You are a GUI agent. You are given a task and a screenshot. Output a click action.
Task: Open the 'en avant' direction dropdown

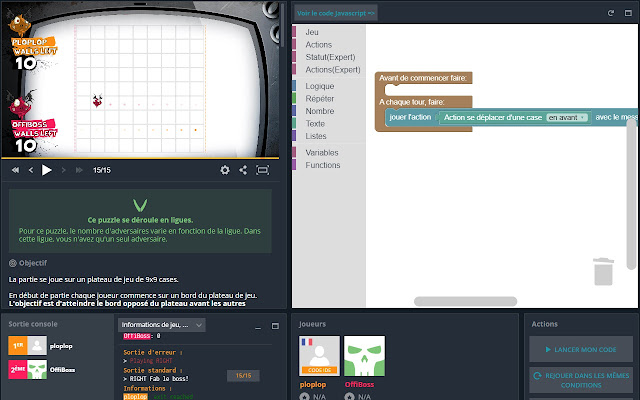[567, 118]
